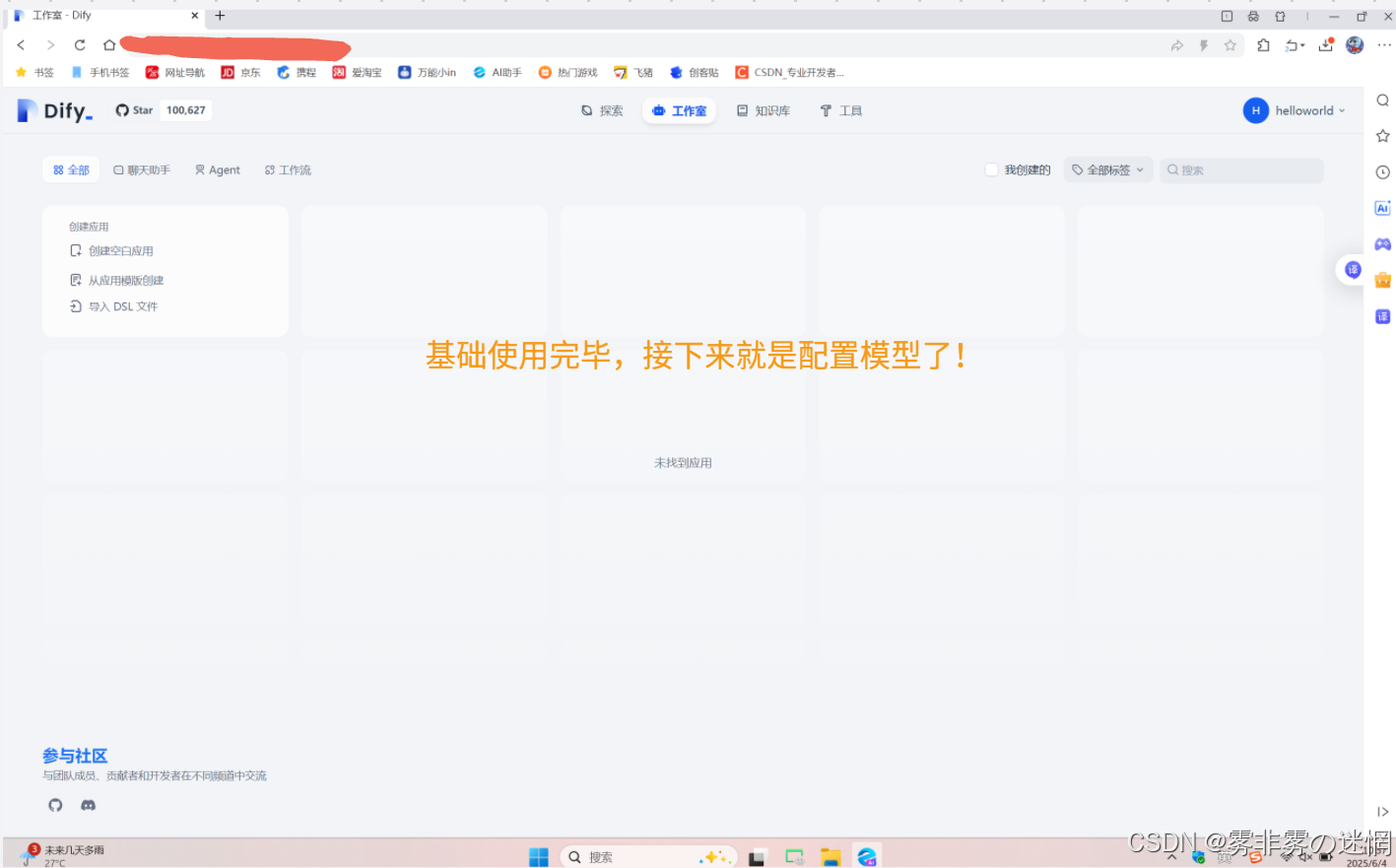The image size is (1396, 868).
Task: Open the undo closed tab dropdown
Action: point(1295,45)
